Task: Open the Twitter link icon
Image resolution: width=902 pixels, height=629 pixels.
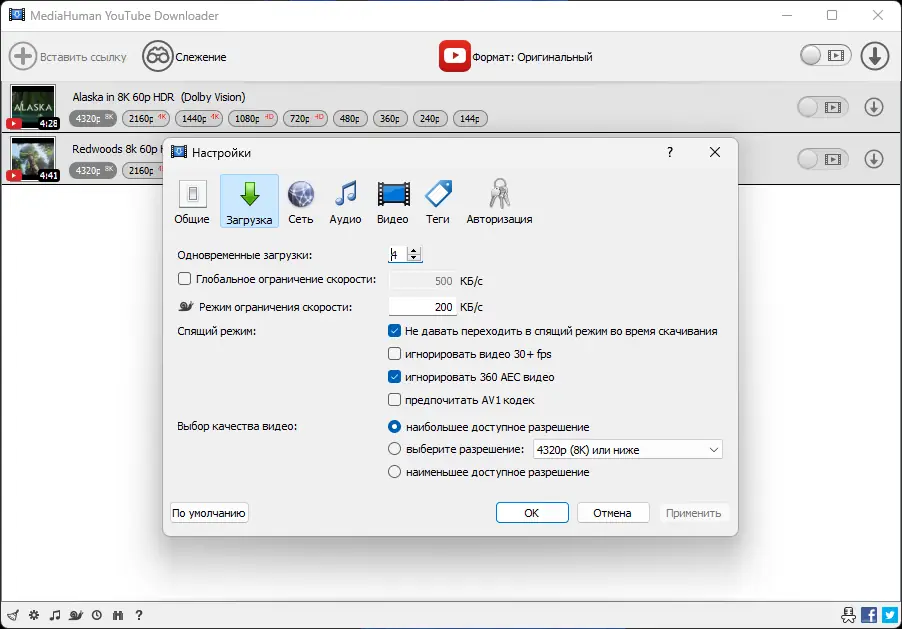Action: [x=890, y=615]
